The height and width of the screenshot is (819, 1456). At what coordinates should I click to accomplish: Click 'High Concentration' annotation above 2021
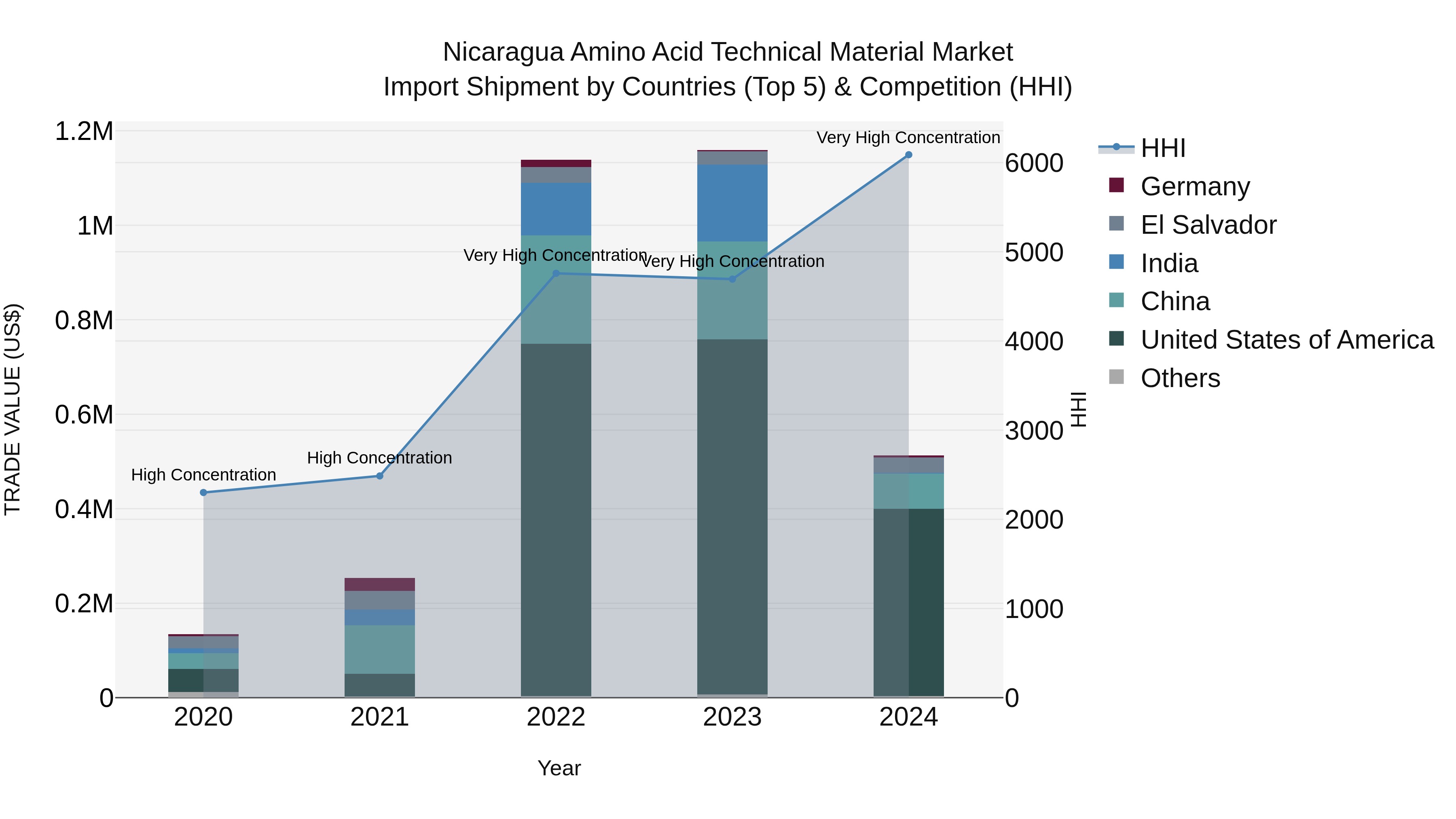379,458
